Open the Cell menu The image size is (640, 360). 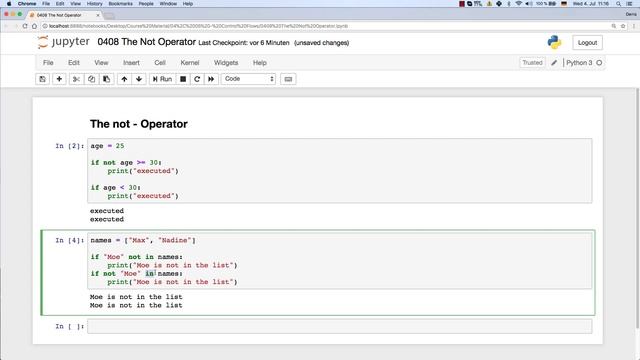[160, 63]
